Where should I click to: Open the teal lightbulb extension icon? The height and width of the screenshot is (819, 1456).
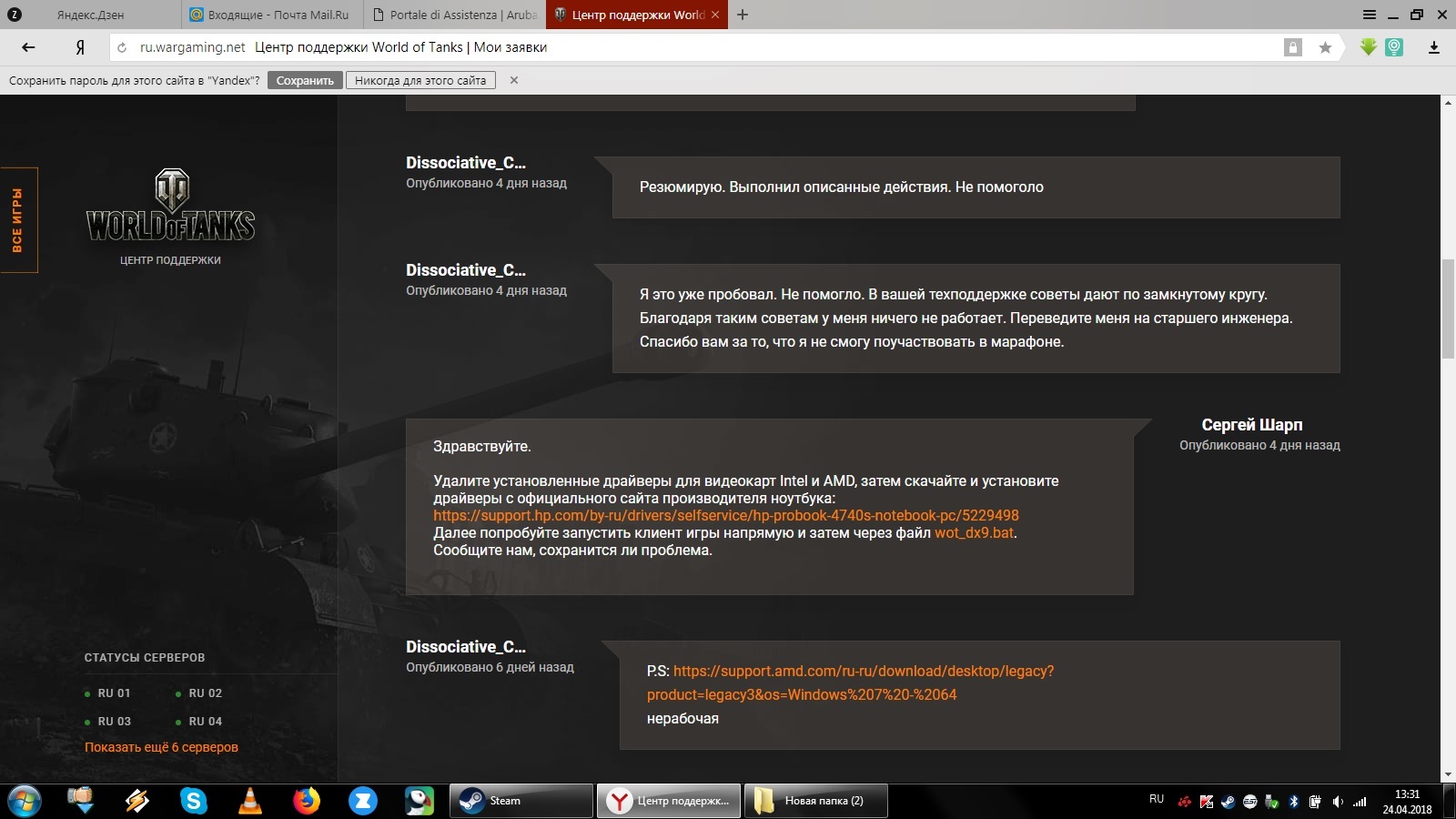pyautogui.click(x=1394, y=47)
